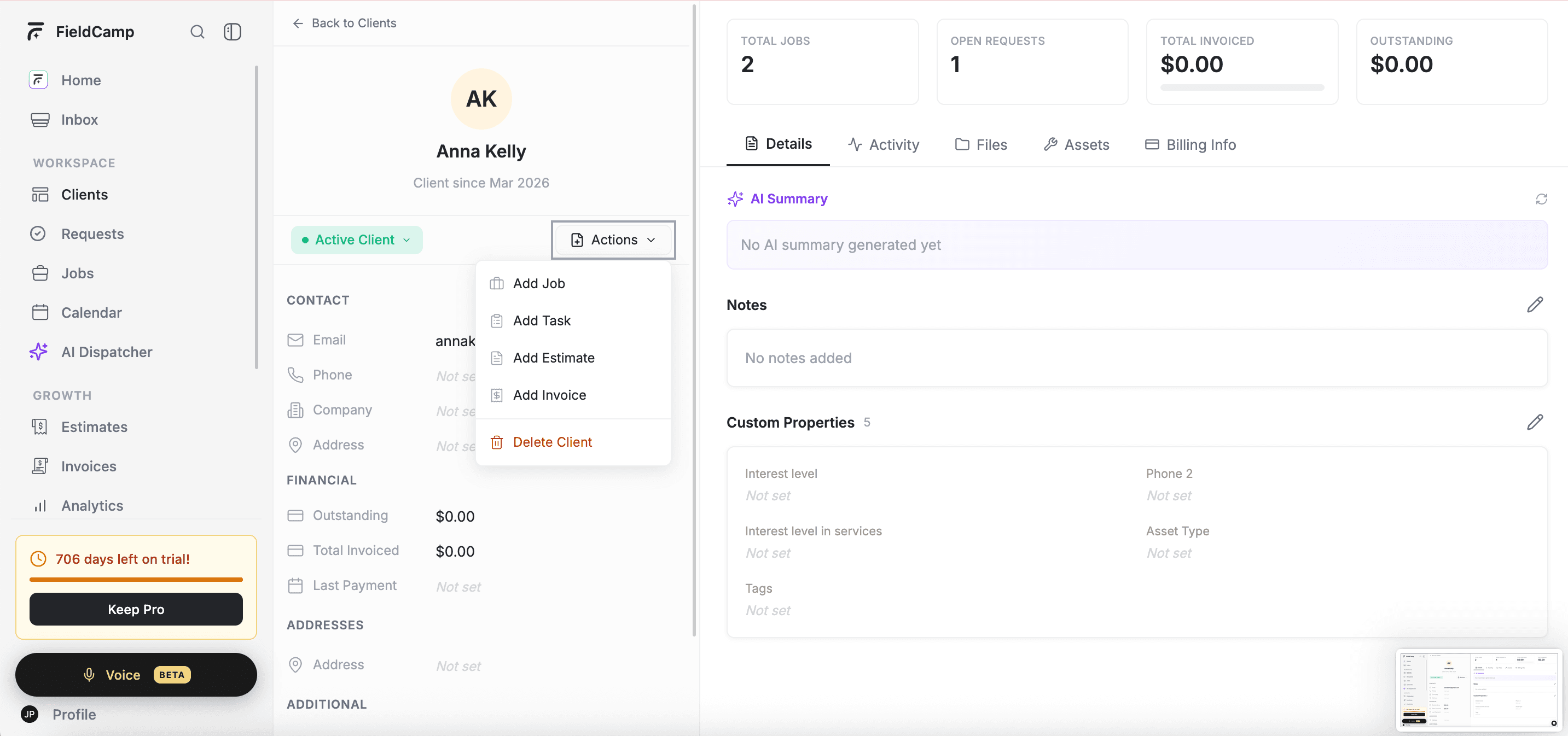Open the Billing Info tab
Image resolution: width=1568 pixels, height=736 pixels.
pyautogui.click(x=1190, y=144)
